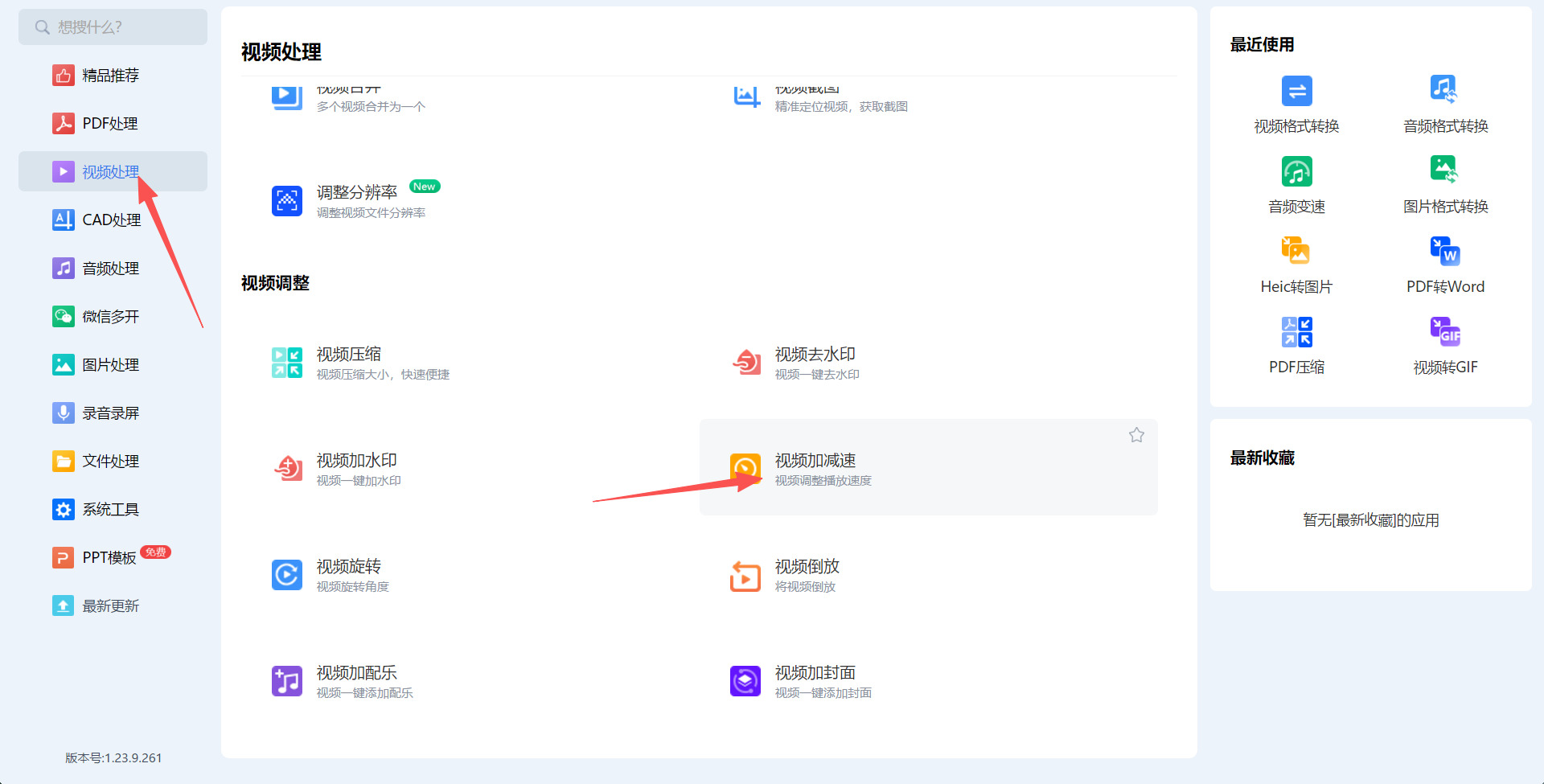Select 视频处理 in the sidebar
1544x784 pixels.
point(113,171)
